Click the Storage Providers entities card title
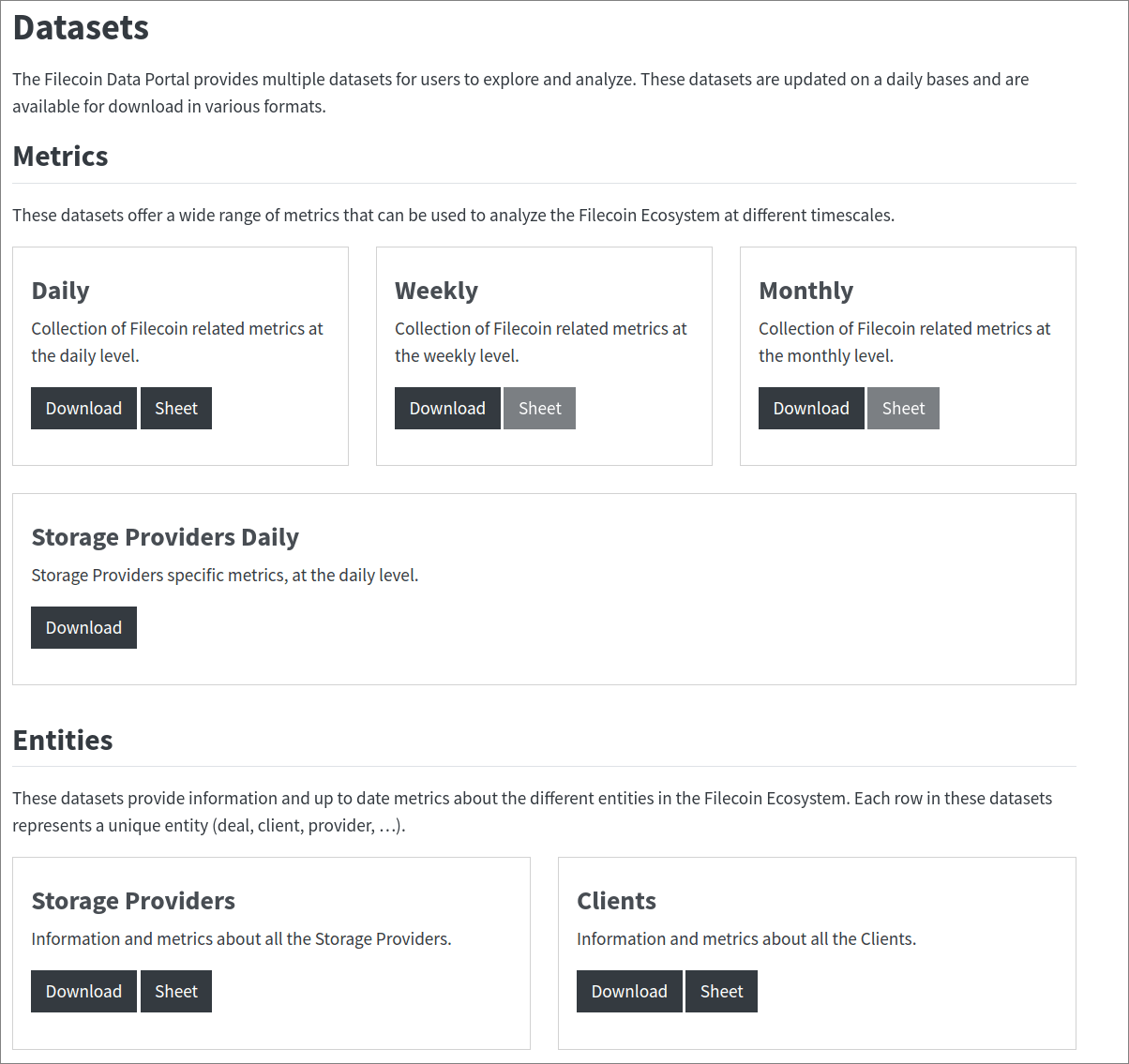Screen dimensions: 1129x1064 click(x=133, y=901)
